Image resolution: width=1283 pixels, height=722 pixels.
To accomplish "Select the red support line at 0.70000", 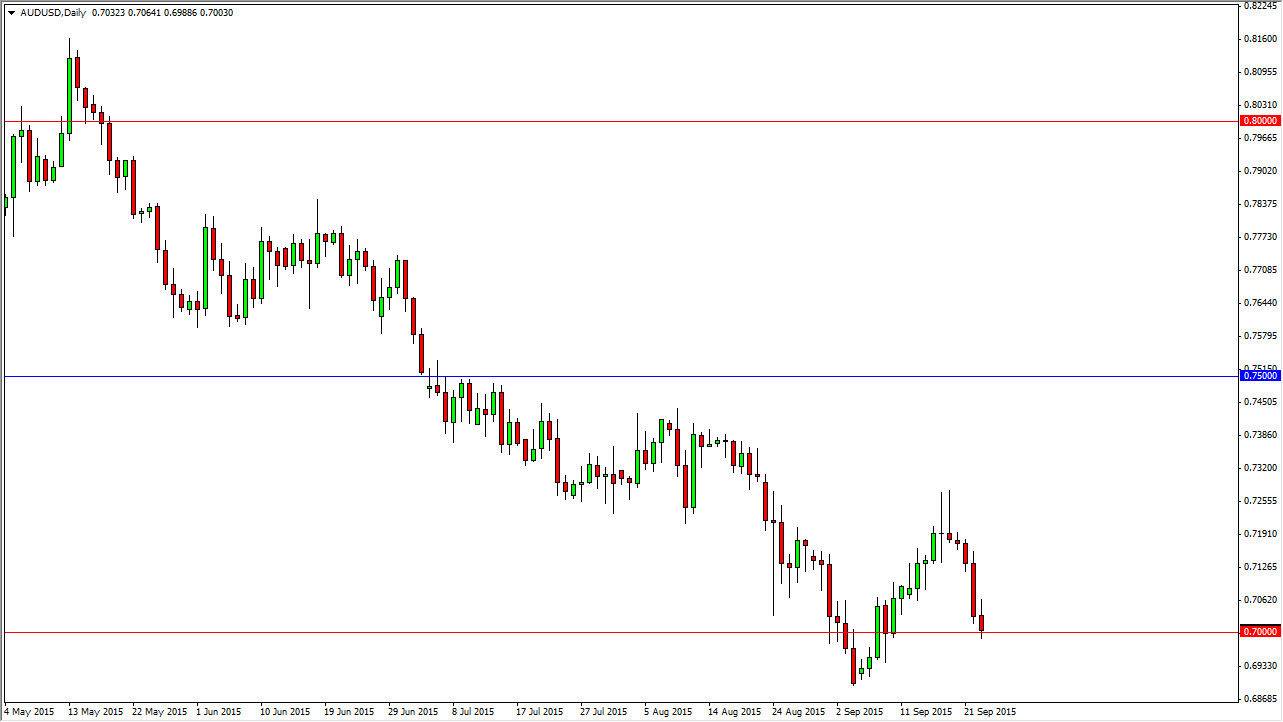I will pos(600,630).
